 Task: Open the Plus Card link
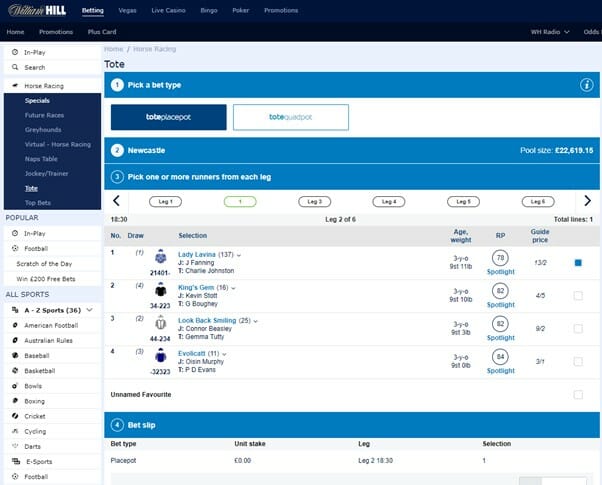(x=102, y=32)
